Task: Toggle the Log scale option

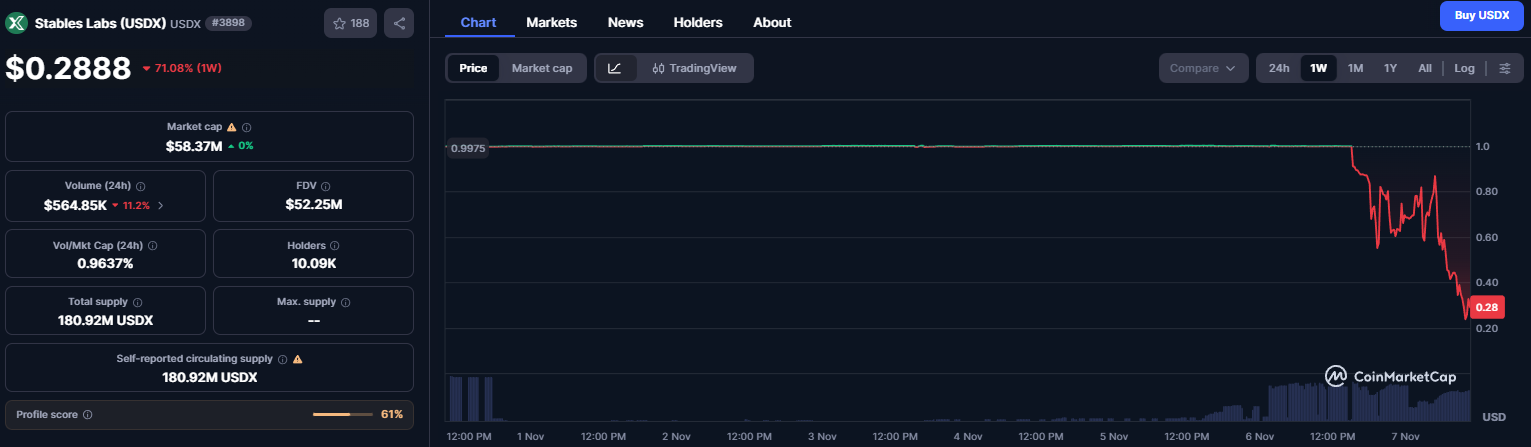Action: pyautogui.click(x=1464, y=68)
